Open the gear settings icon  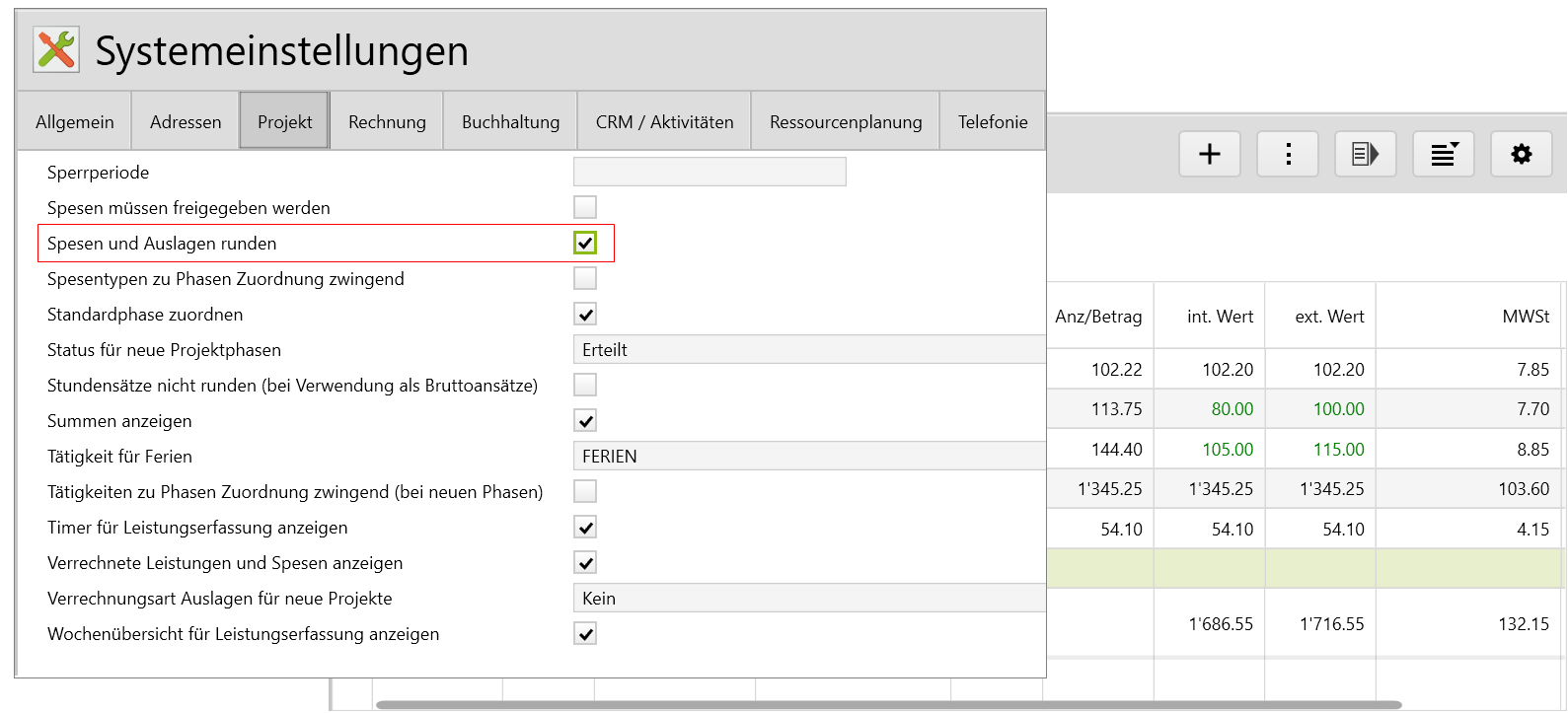(1521, 154)
